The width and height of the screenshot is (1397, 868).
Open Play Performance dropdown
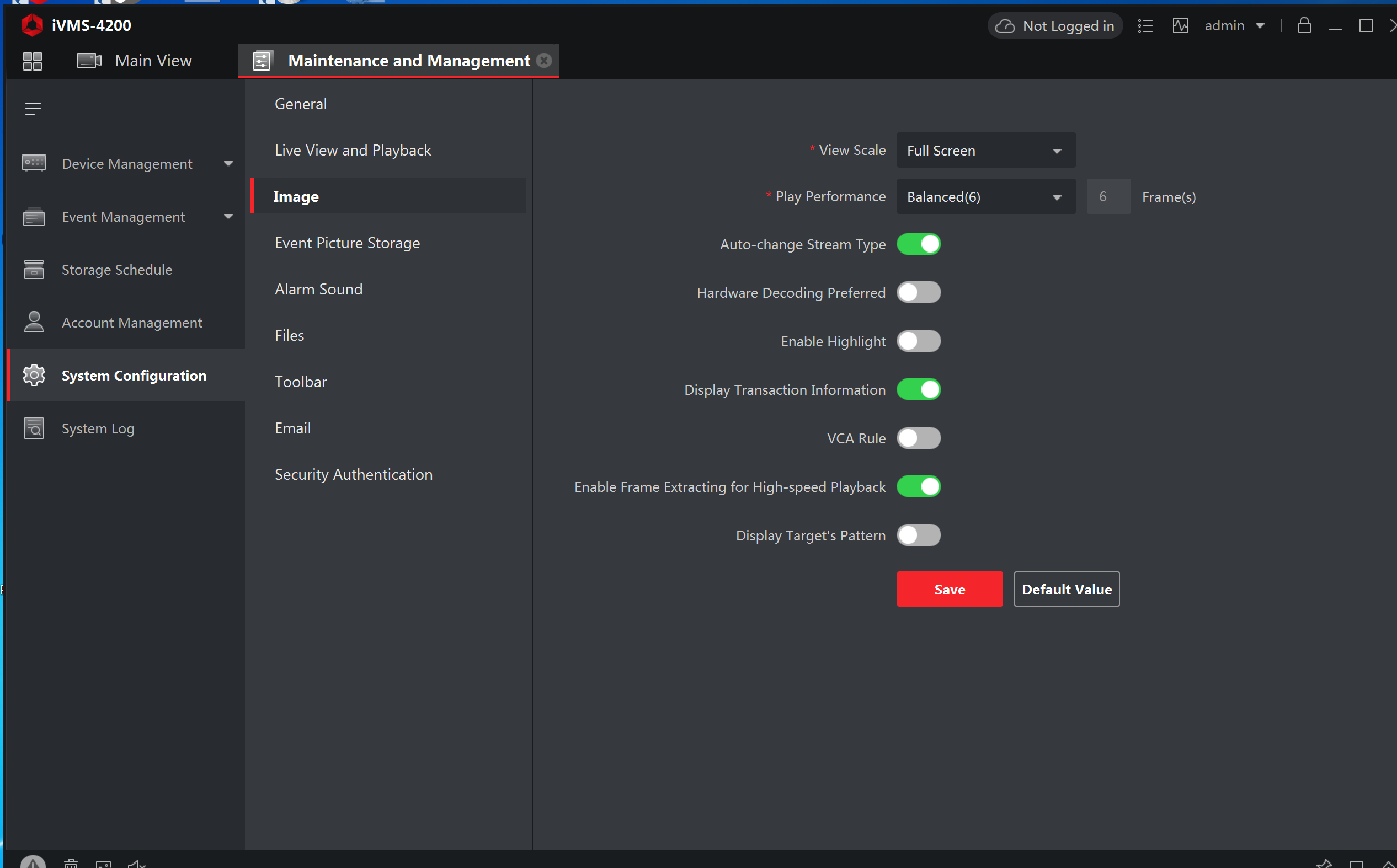coord(985,197)
